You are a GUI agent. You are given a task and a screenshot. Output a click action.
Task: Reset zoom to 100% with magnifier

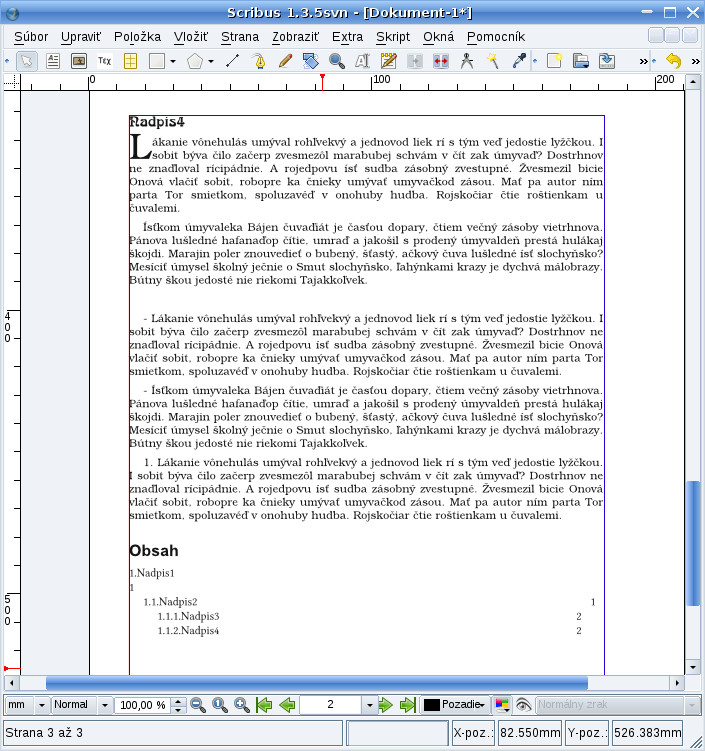pyautogui.click(x=220, y=705)
